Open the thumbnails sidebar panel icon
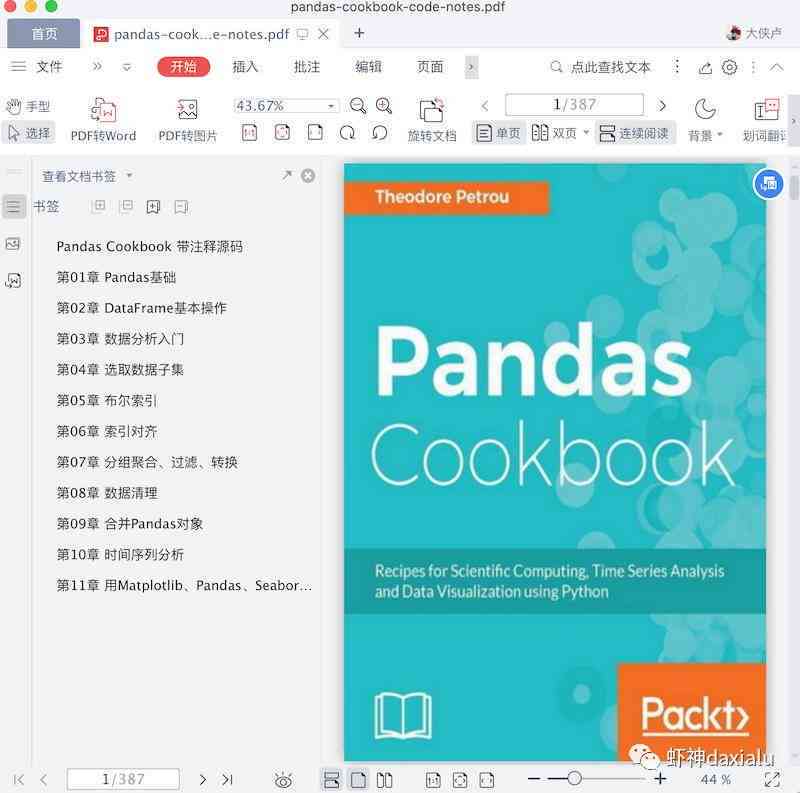Image resolution: width=800 pixels, height=793 pixels. coord(13,243)
